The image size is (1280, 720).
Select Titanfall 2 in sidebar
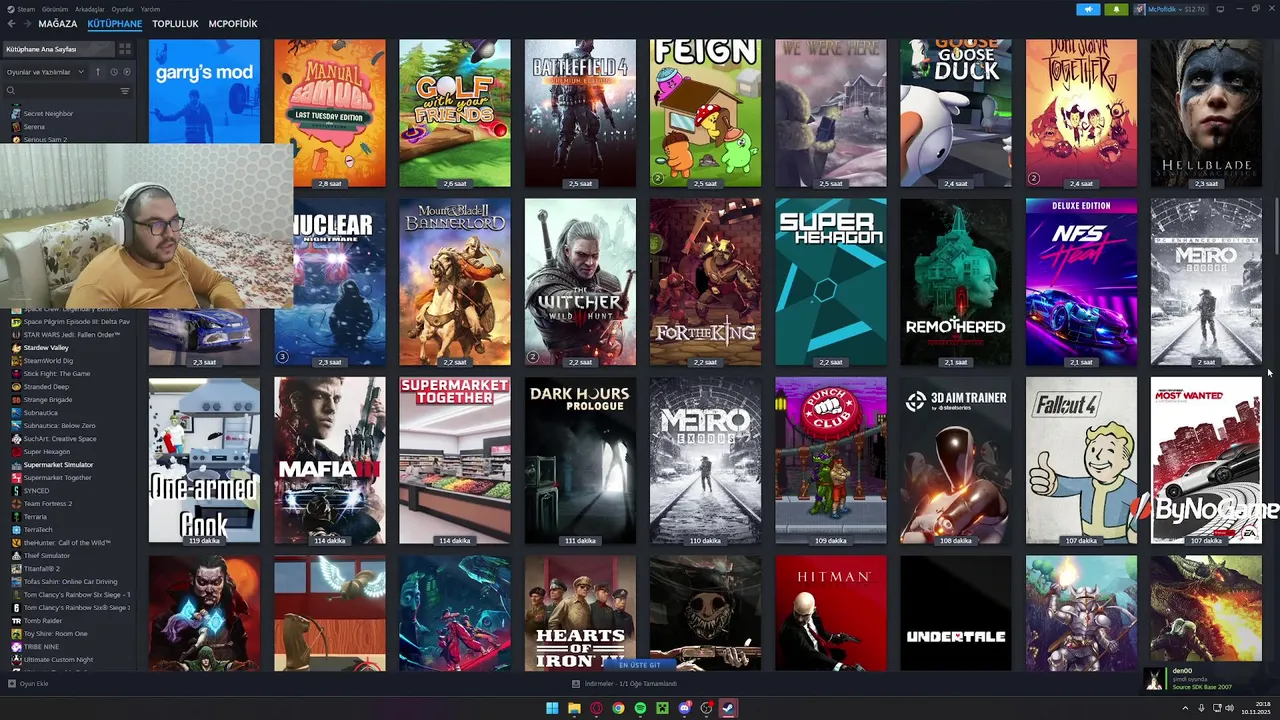(x=42, y=568)
